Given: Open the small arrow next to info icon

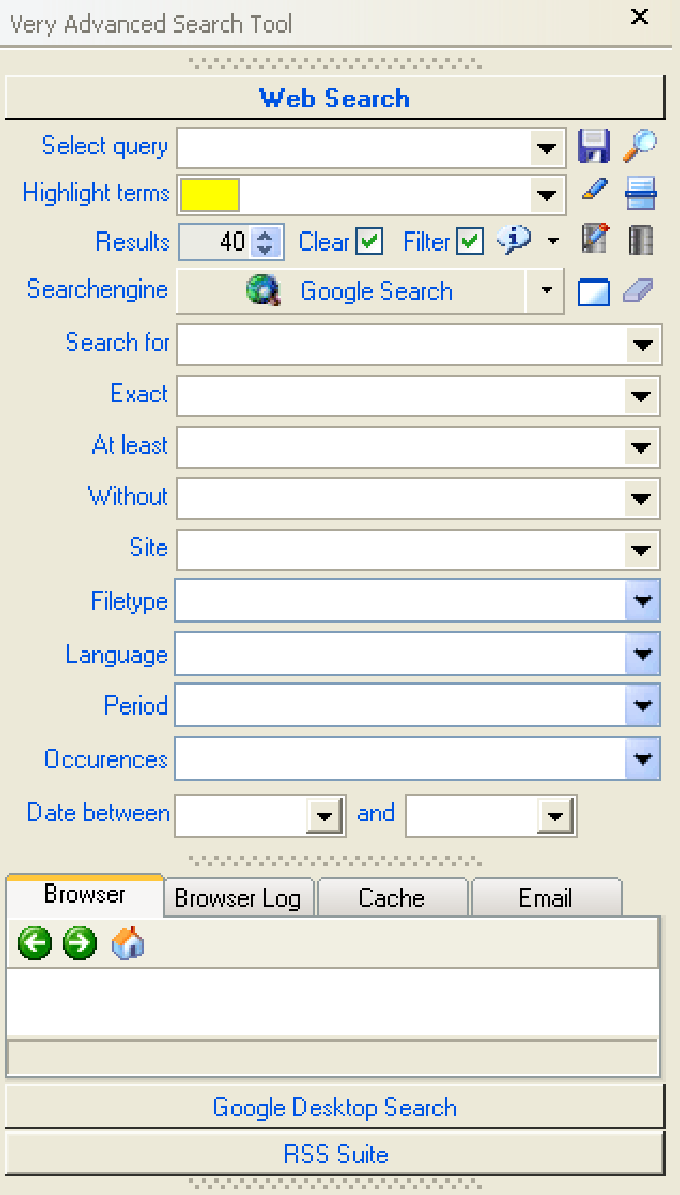Looking at the screenshot, I should click(x=553, y=242).
